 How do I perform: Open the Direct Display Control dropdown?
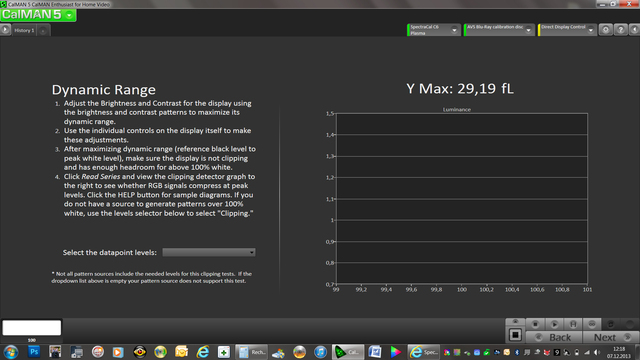point(567,30)
